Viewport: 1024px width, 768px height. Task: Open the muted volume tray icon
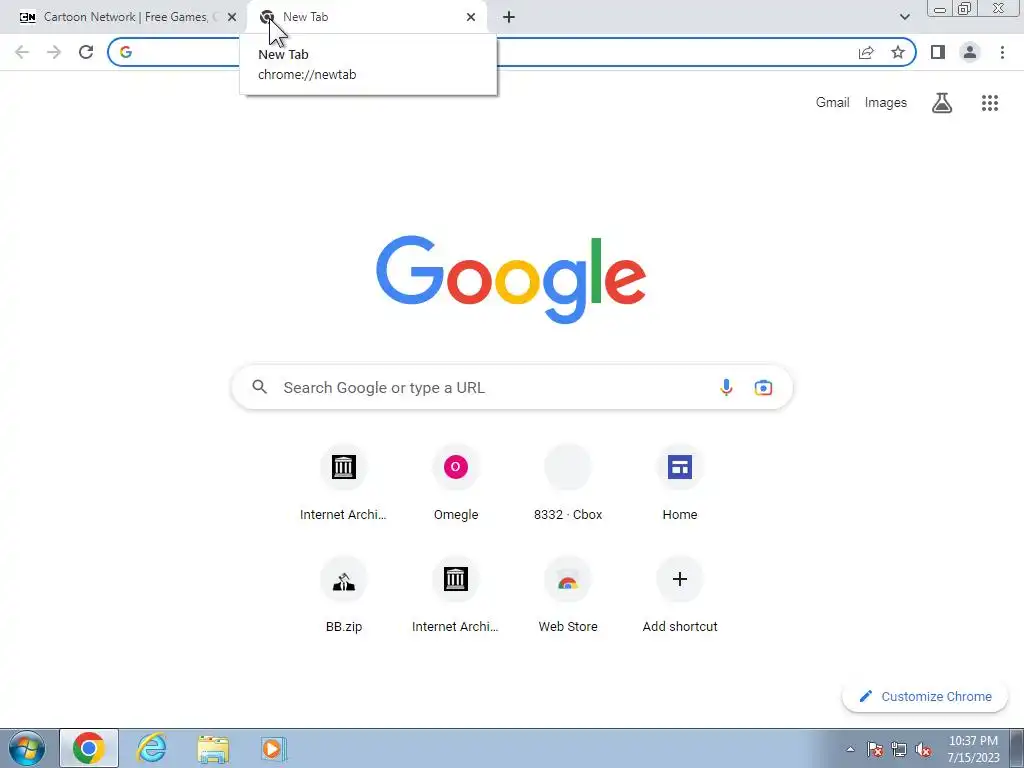(x=923, y=749)
